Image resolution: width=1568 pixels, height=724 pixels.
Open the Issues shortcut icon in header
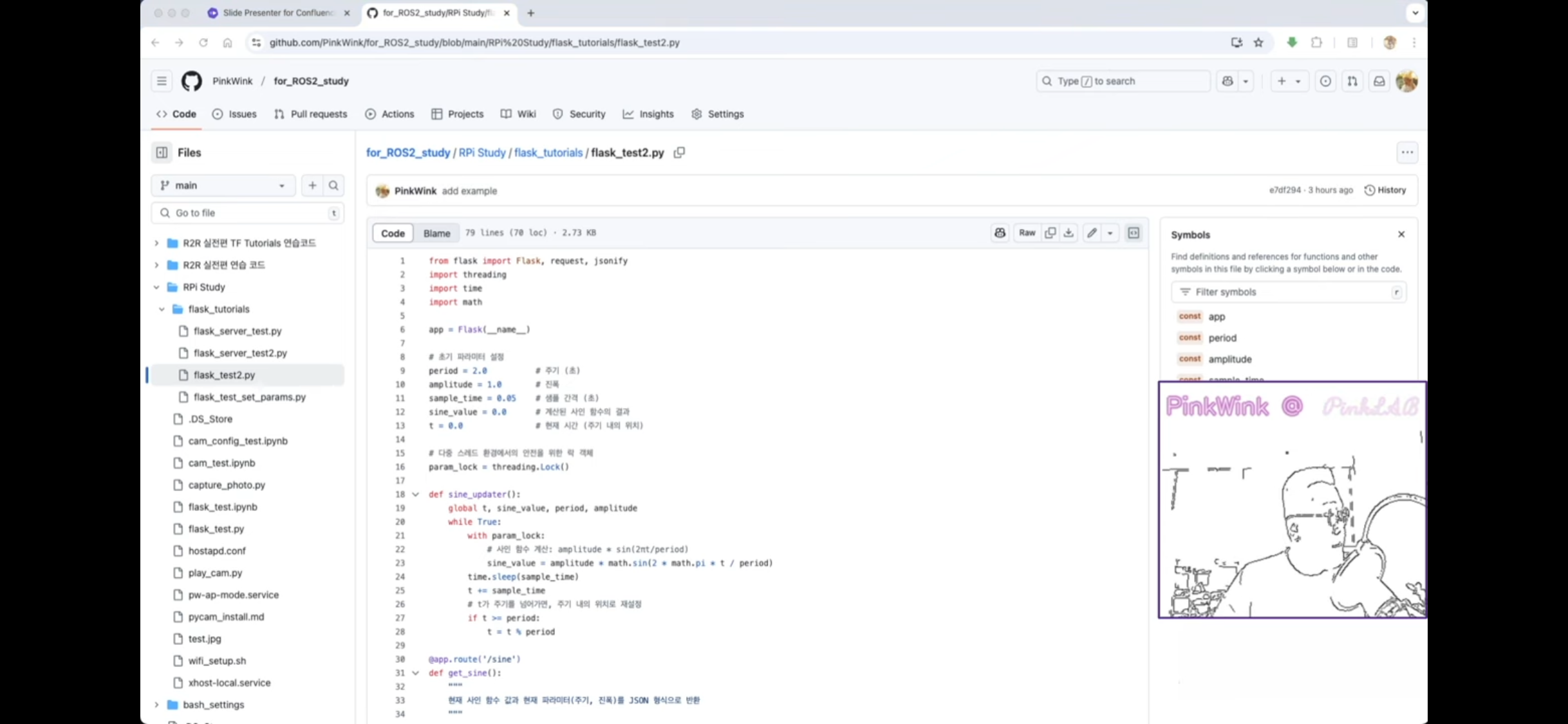[x=1325, y=81]
